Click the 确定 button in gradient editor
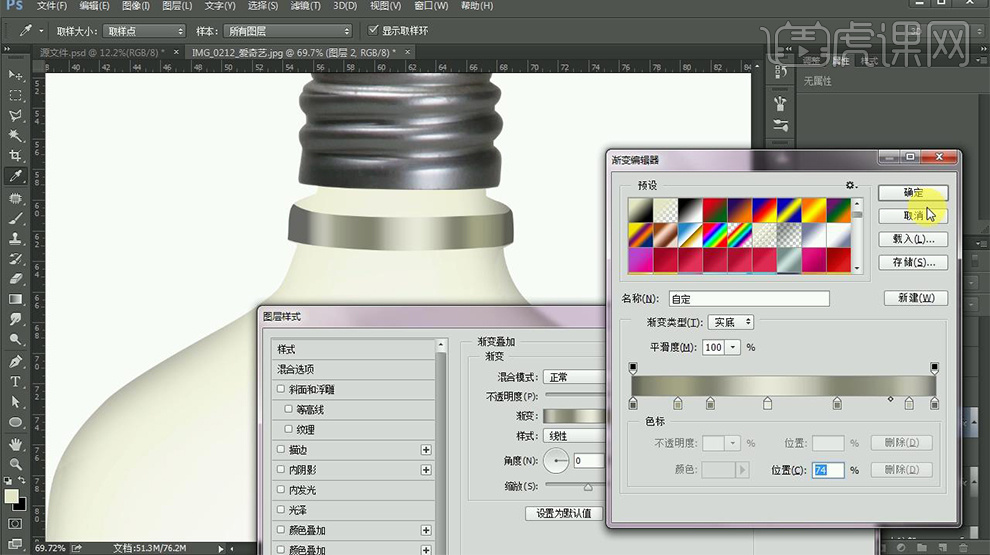Viewport: 990px width, 555px height. (912, 193)
